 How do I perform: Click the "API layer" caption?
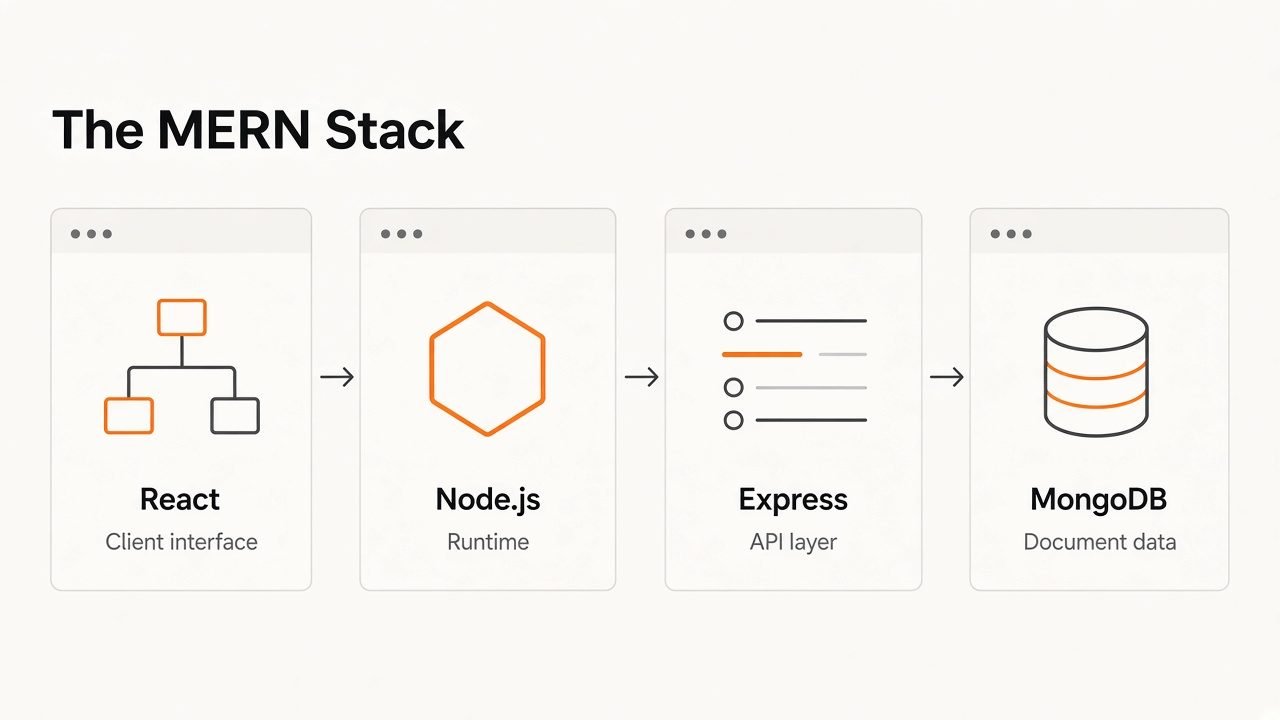pyautogui.click(x=793, y=543)
